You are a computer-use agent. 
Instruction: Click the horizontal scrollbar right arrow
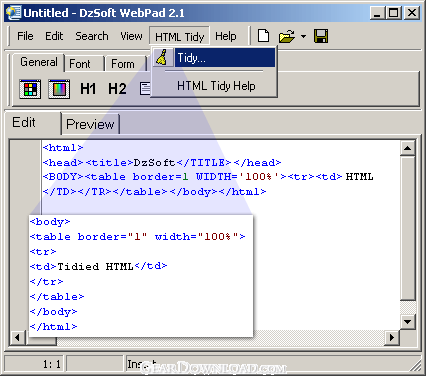point(392,338)
